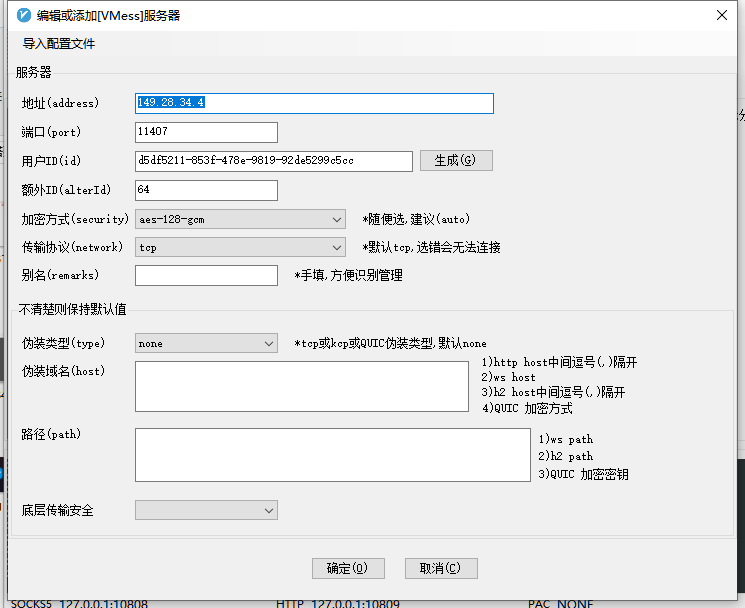Expand the 传输协议(network) dropdown

[x=240, y=247]
